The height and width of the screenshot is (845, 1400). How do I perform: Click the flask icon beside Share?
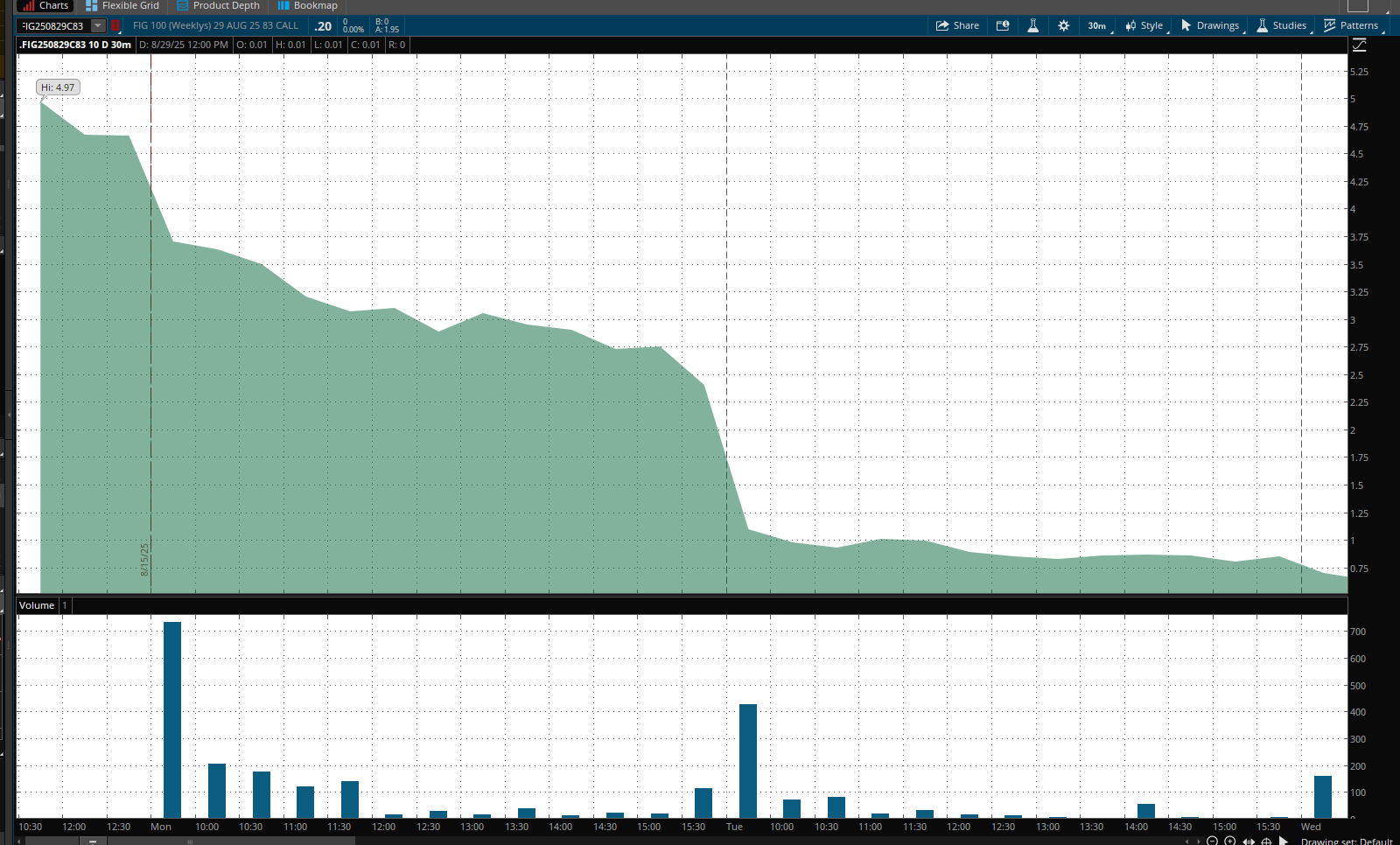pyautogui.click(x=1032, y=25)
